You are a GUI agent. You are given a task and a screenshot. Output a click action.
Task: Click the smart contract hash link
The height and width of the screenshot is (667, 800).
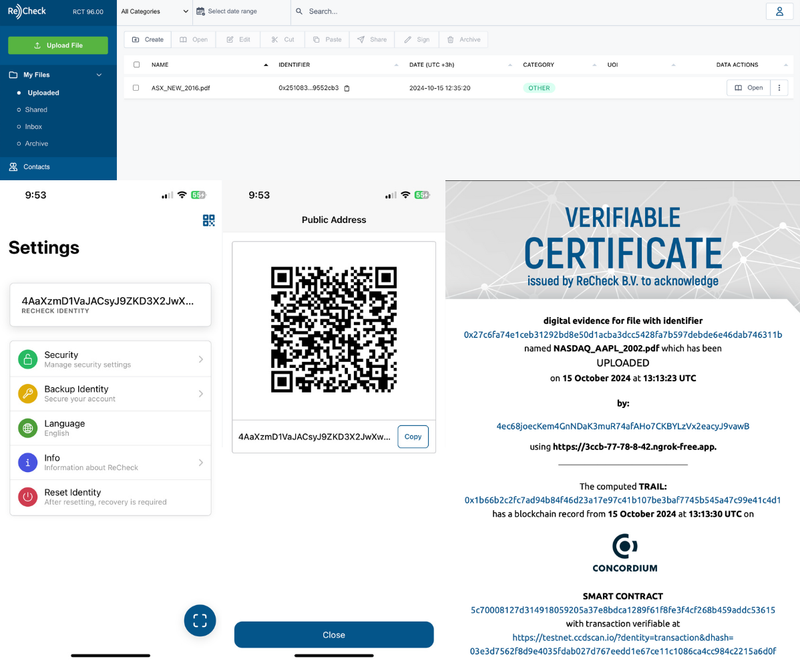pyautogui.click(x=622, y=610)
